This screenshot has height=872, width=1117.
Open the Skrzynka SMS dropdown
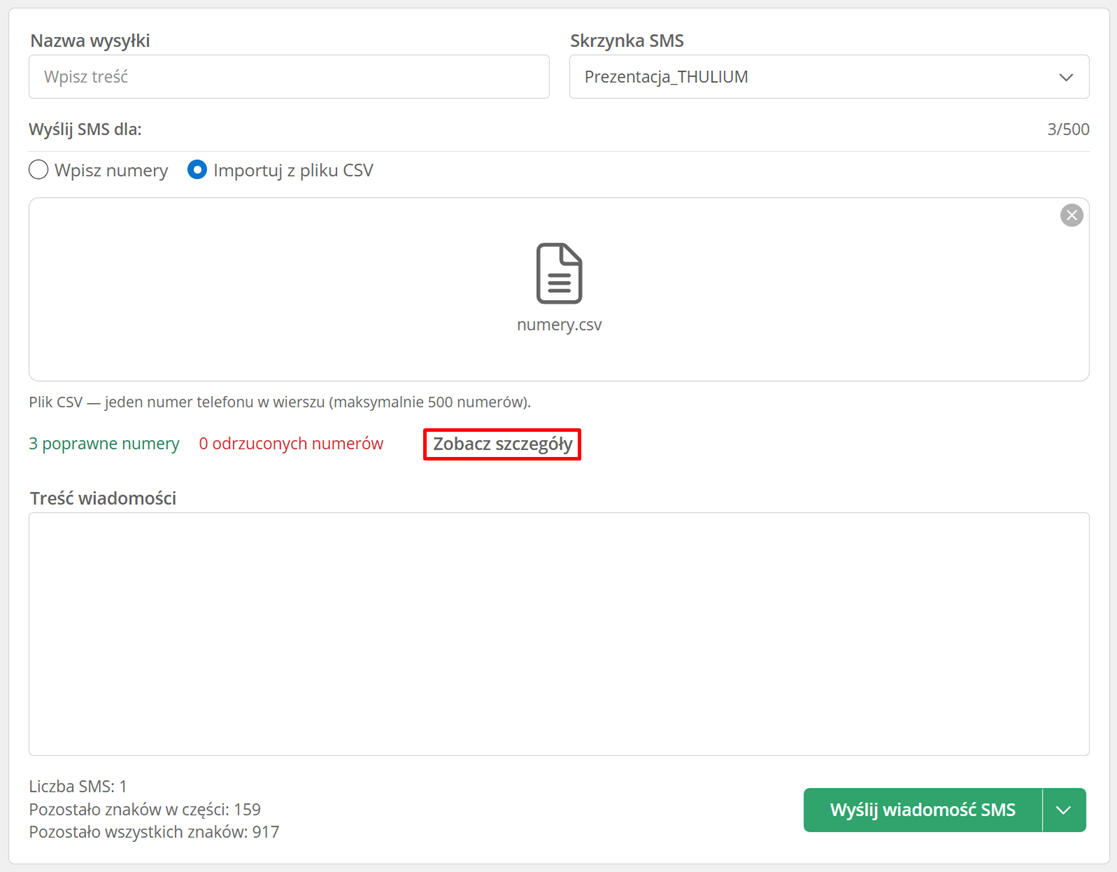coord(829,77)
